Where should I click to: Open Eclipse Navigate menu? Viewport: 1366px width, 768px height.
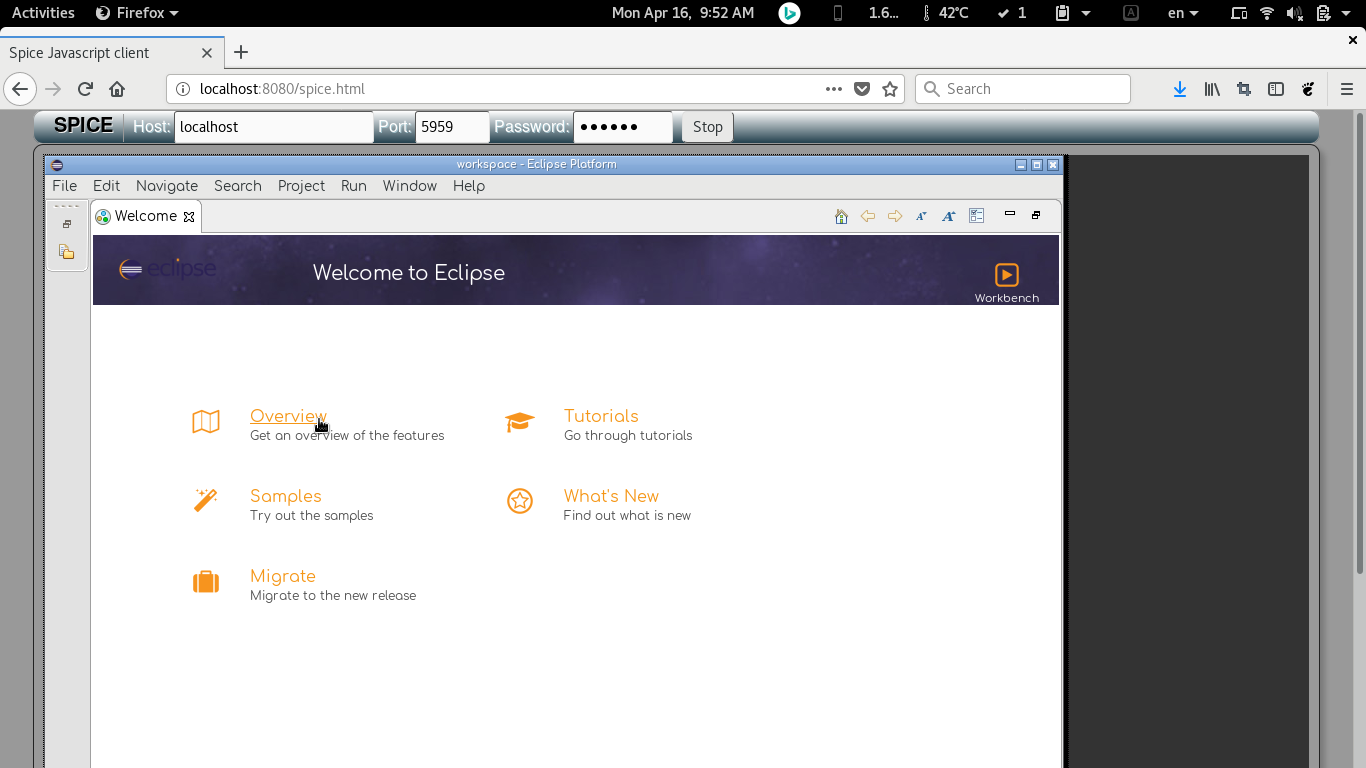(x=167, y=186)
